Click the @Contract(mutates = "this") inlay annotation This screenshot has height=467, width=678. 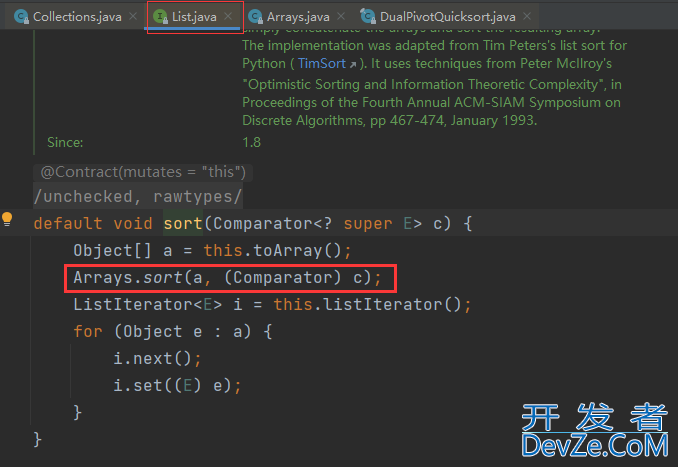(143, 172)
